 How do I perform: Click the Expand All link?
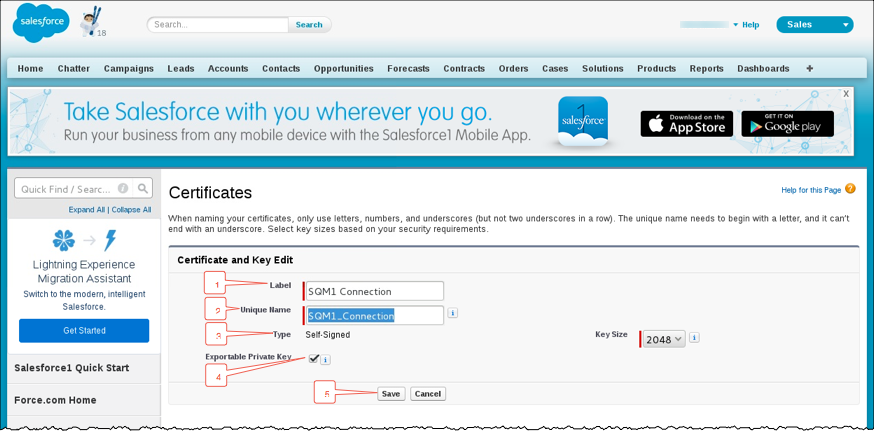click(x=87, y=210)
